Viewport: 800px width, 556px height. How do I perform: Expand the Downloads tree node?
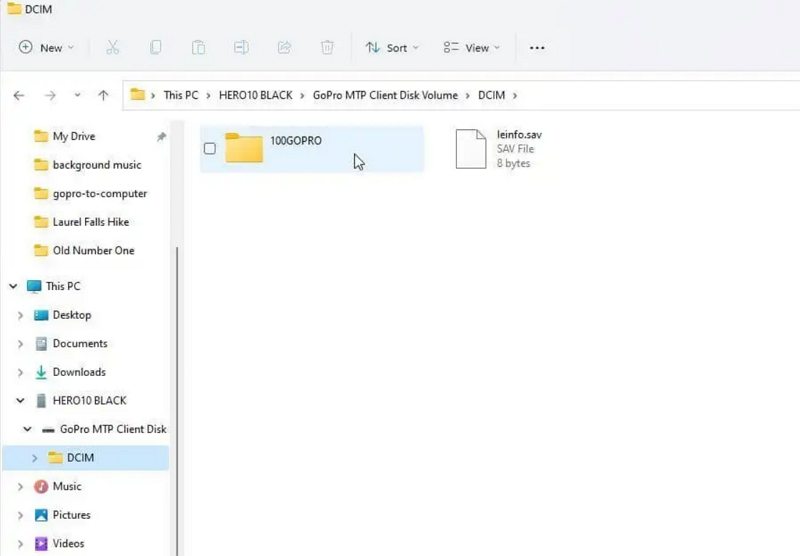[20, 372]
